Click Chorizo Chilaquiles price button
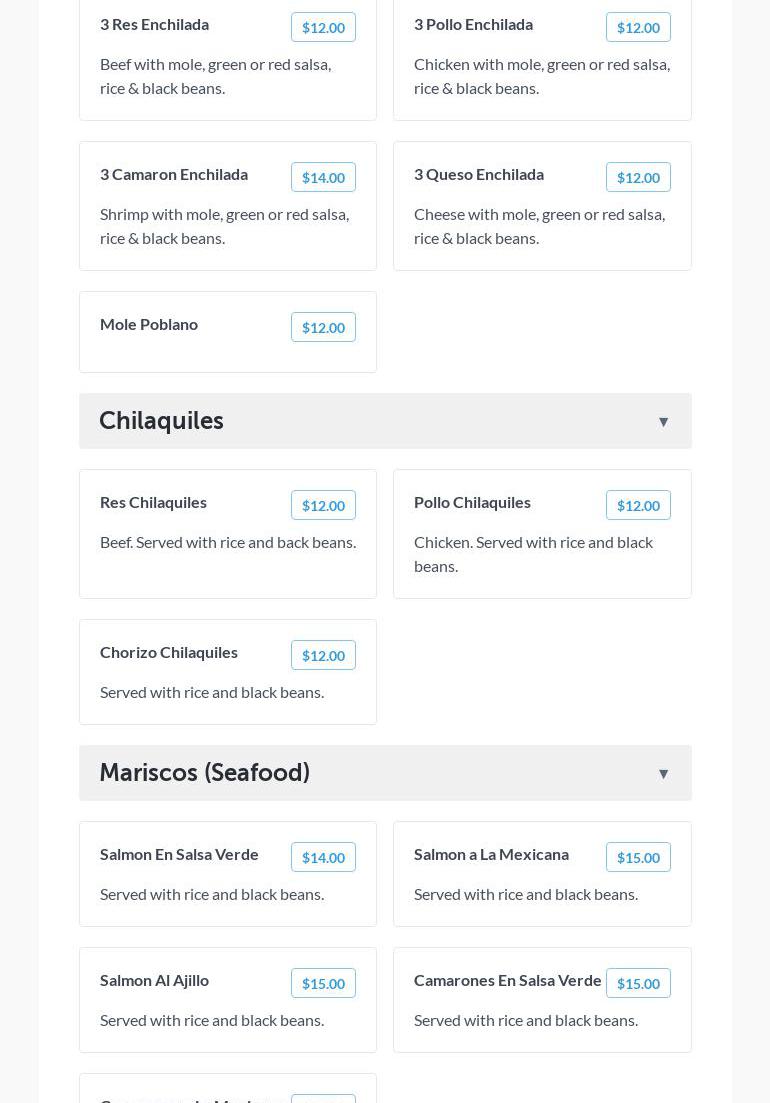Screen dimensions: 770x1103 coord(323,656)
